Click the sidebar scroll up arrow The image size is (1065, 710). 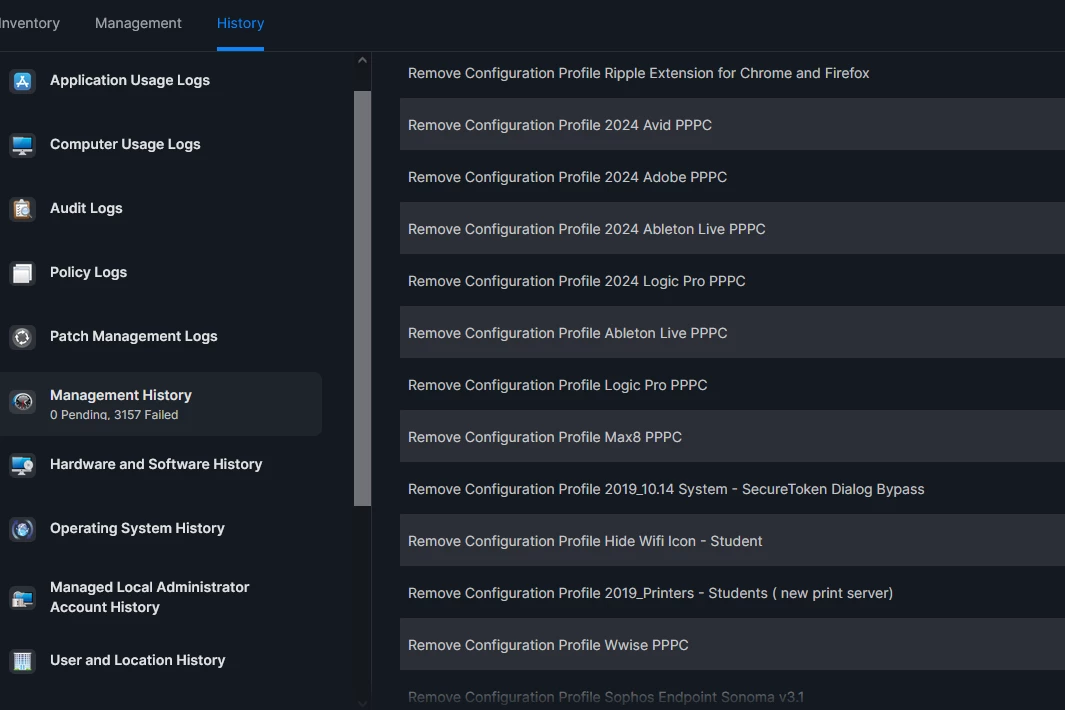point(363,60)
